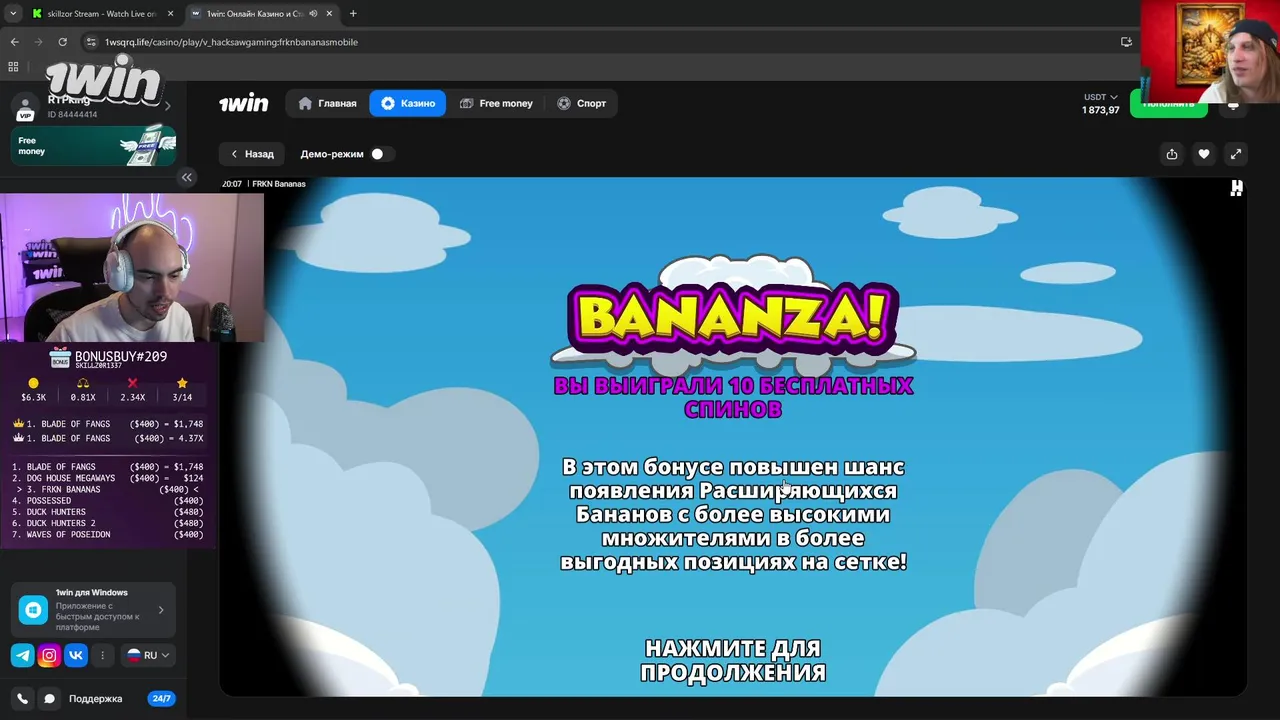This screenshot has width=1280, height=720.
Task: Toggle Демо-режим switch
Action: (382, 154)
